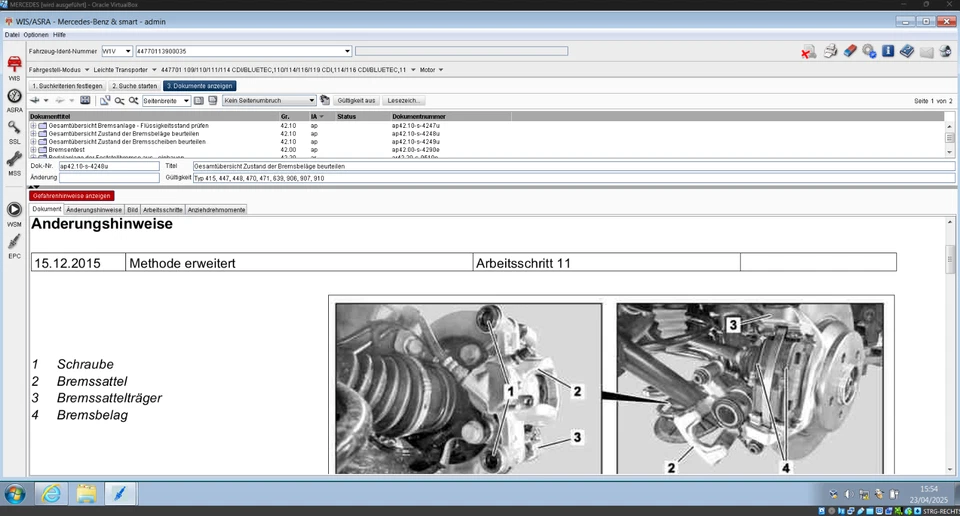960x516 pixels.
Task: Click the Dokumenttitel column header
Action: [153, 116]
